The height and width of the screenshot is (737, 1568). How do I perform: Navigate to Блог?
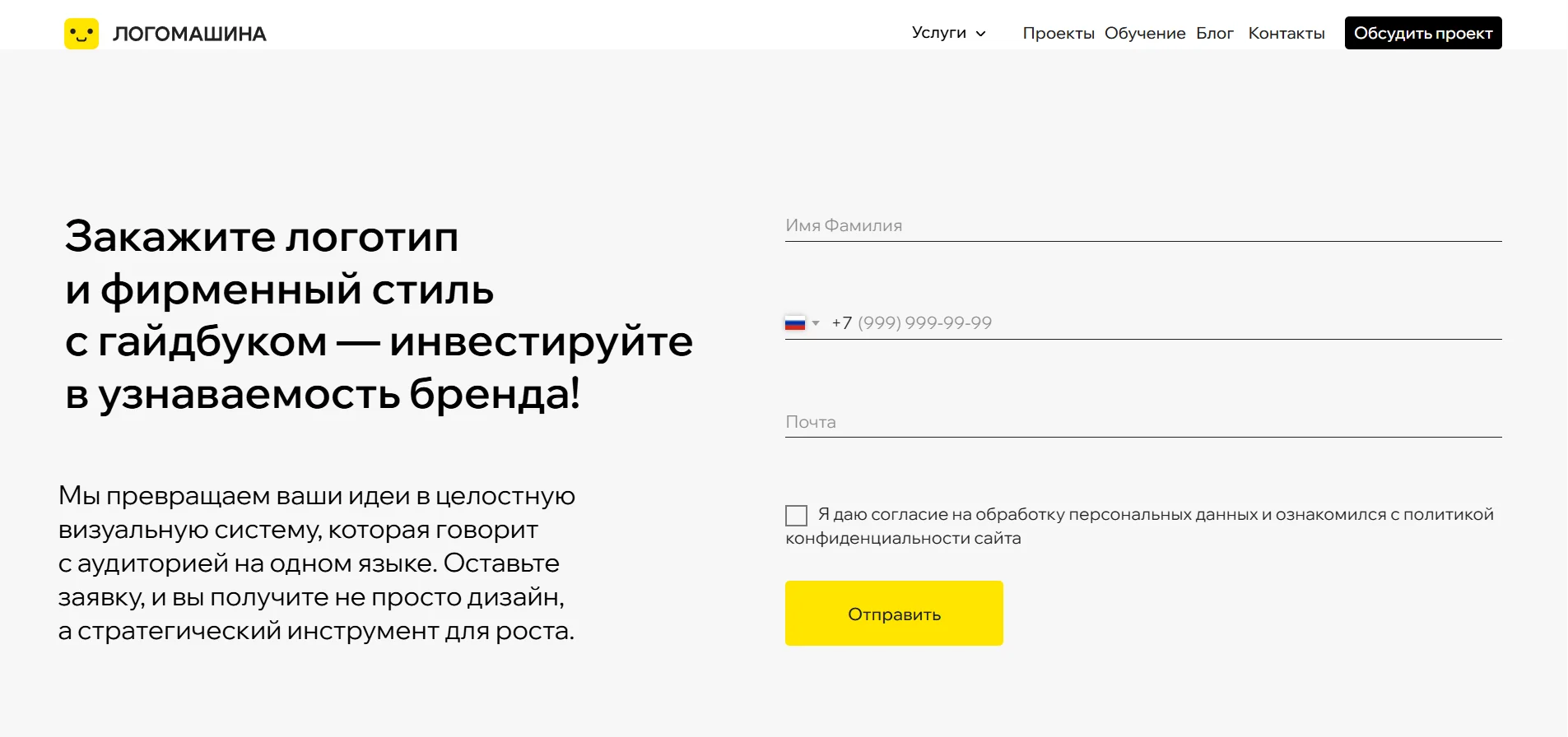click(1214, 34)
